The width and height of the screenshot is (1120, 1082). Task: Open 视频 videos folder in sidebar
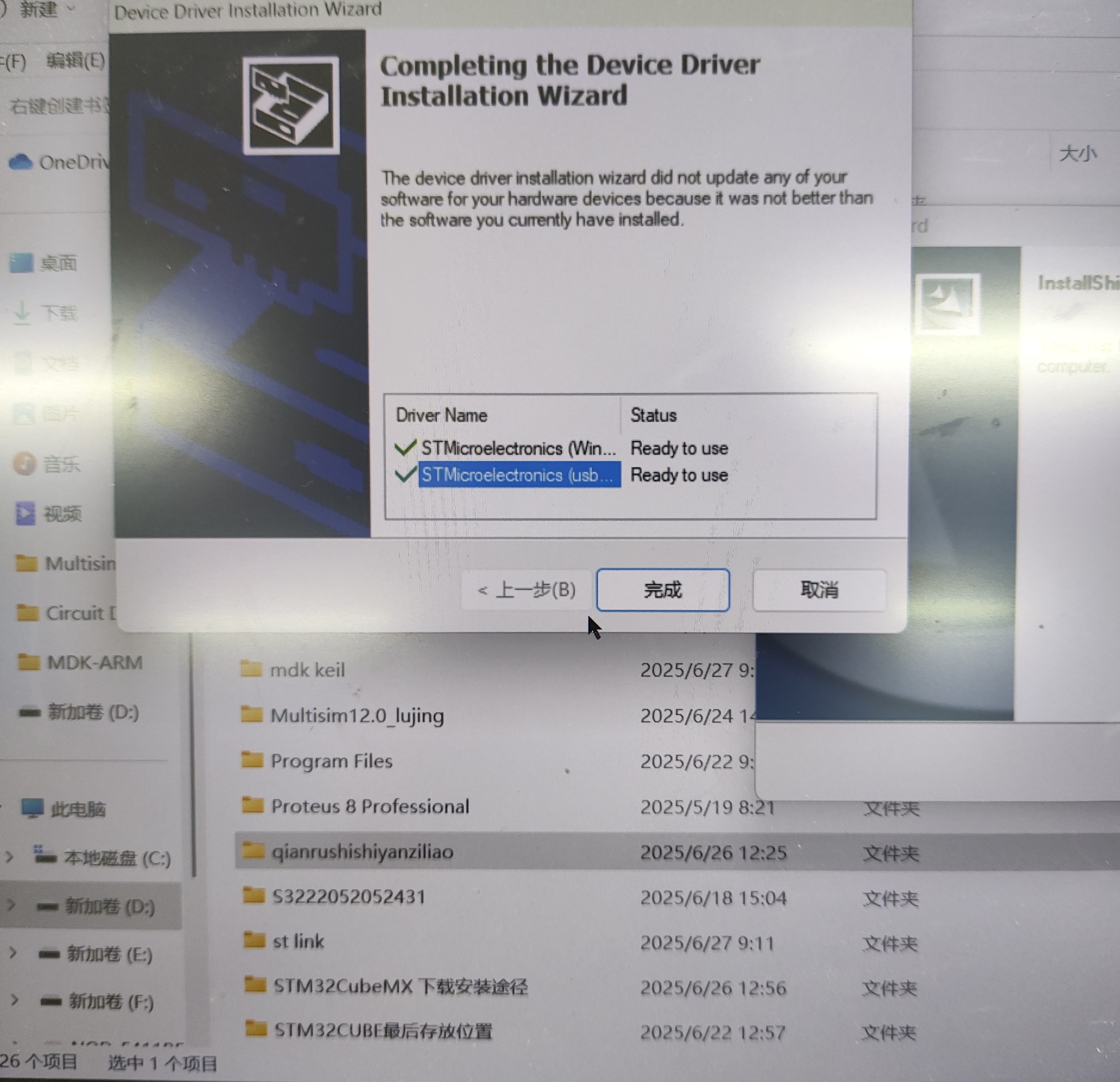pyautogui.click(x=62, y=514)
